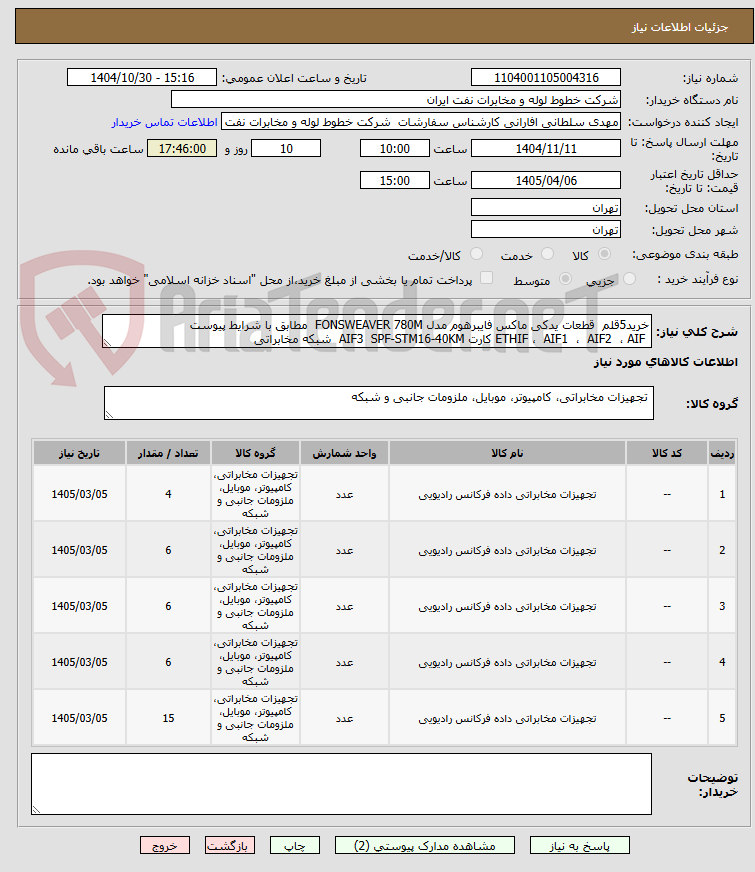Select the جزیی purchase type radio
This screenshot has width=755, height=872.
tap(629, 279)
